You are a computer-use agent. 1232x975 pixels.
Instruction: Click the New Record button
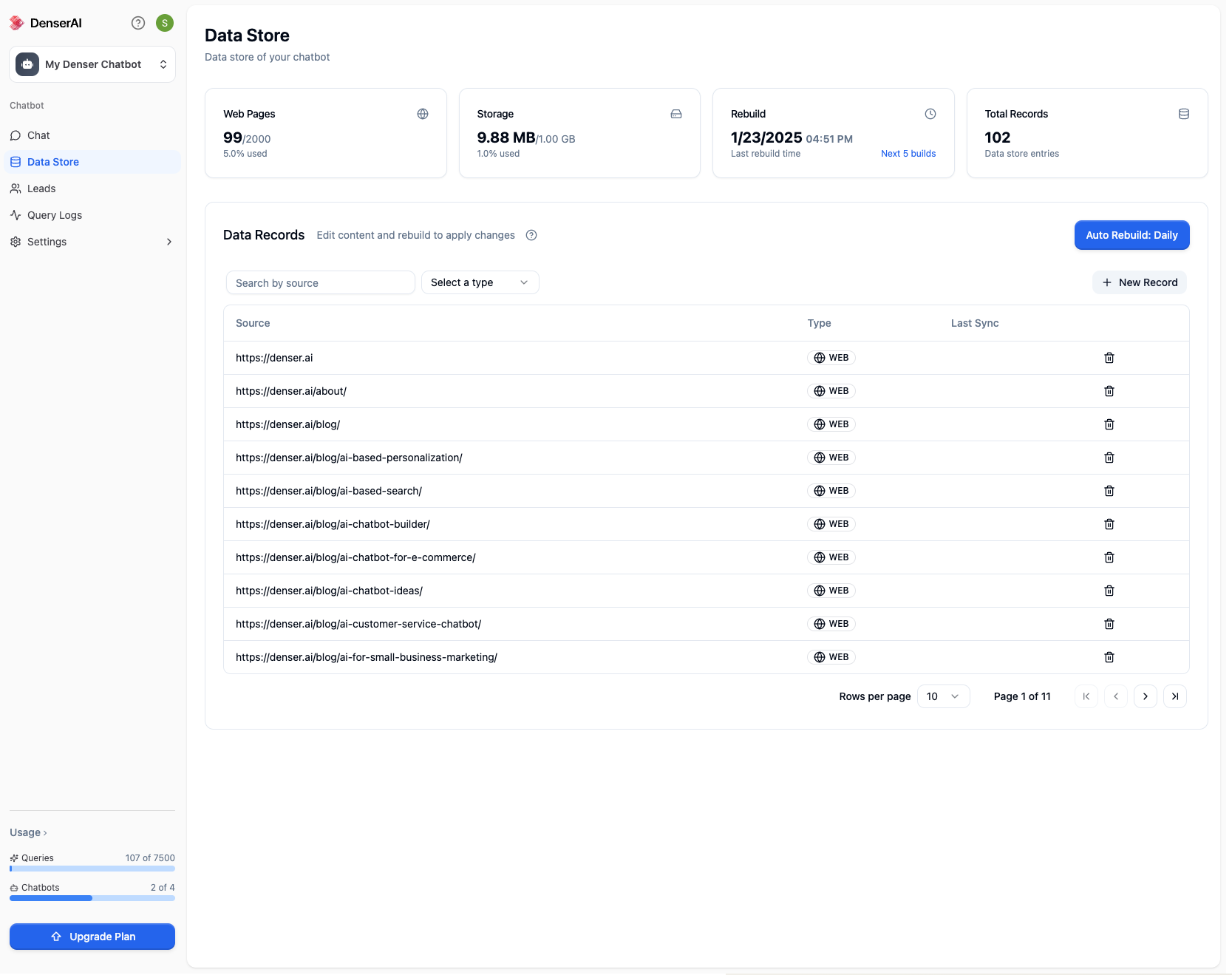(x=1140, y=282)
